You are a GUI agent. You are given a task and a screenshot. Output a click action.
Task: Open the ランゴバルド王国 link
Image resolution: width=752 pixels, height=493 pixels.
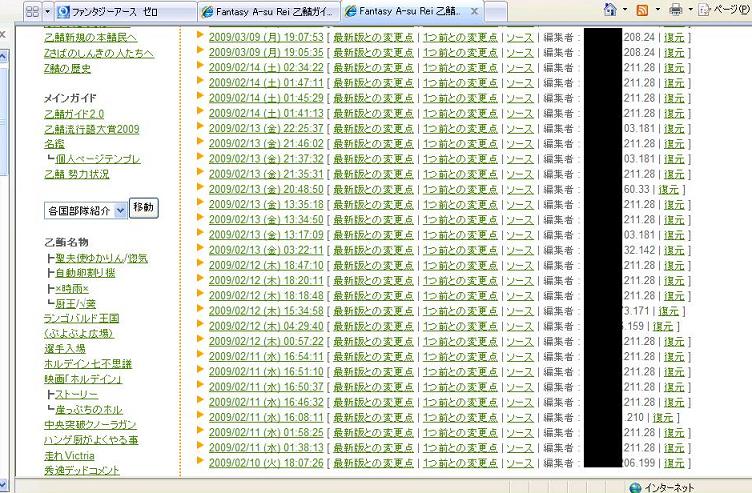[x=82, y=318]
